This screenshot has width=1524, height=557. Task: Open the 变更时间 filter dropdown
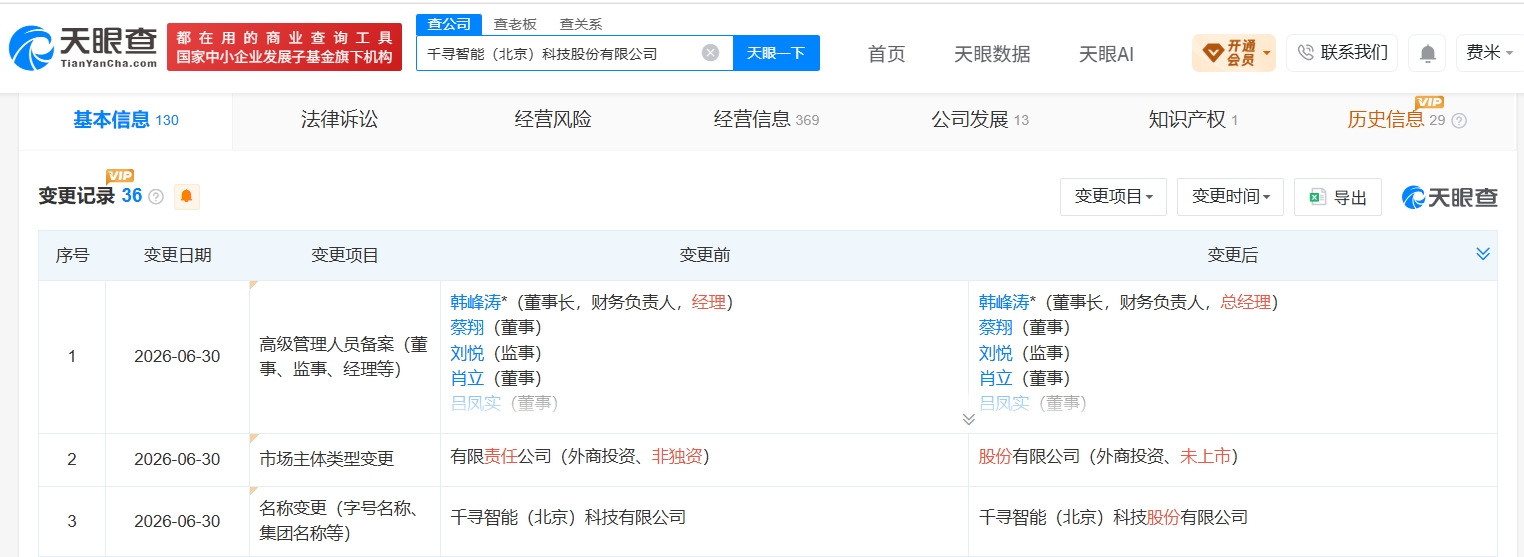[x=1230, y=197]
